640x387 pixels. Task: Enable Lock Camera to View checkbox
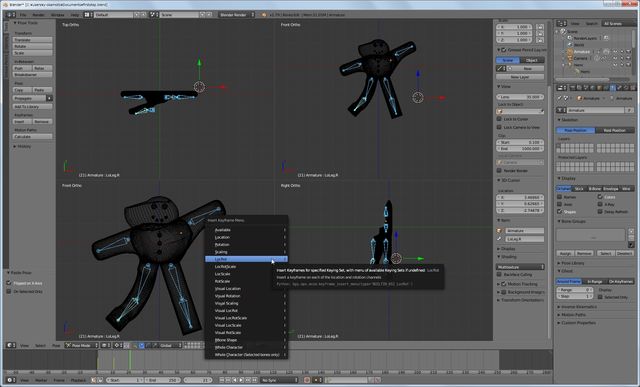coord(499,127)
